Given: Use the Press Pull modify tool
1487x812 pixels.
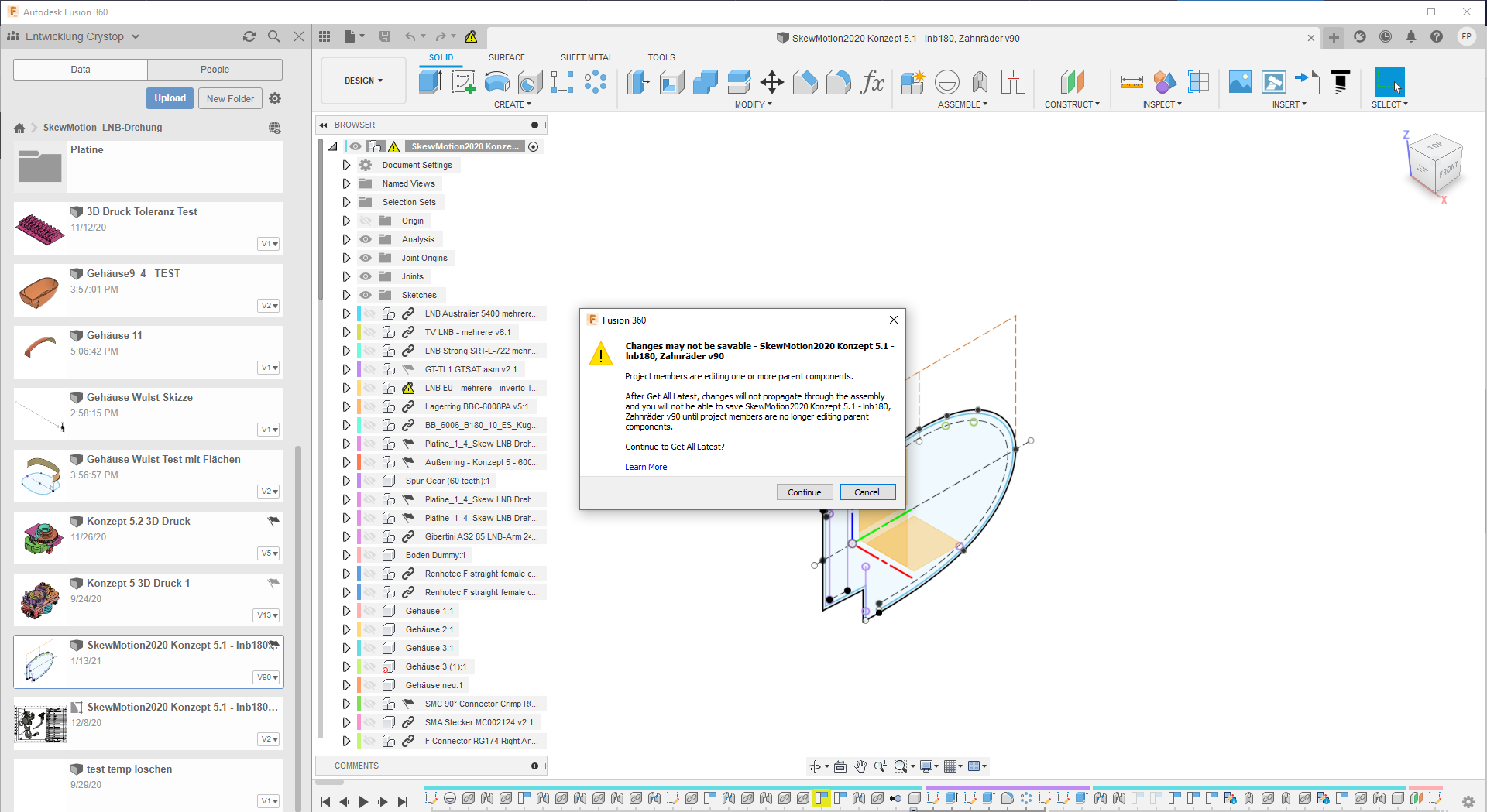Looking at the screenshot, I should click(x=637, y=81).
